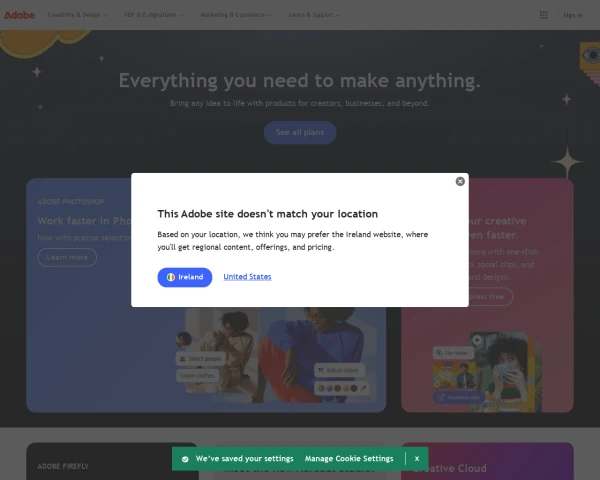Dismiss the saved settings banner
The image size is (600, 480).
[417, 459]
